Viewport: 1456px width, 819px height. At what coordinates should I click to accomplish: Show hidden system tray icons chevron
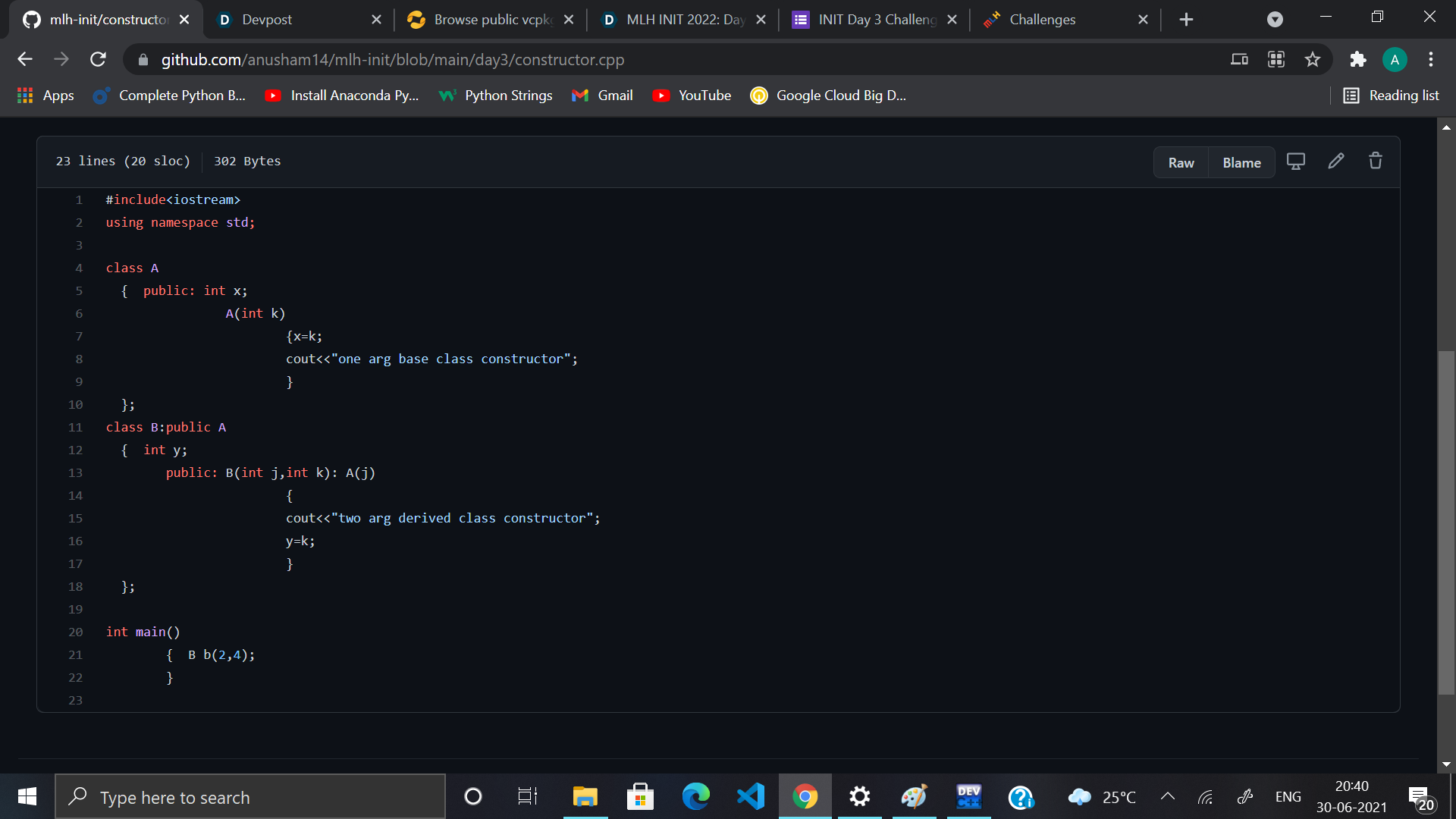tap(1168, 796)
